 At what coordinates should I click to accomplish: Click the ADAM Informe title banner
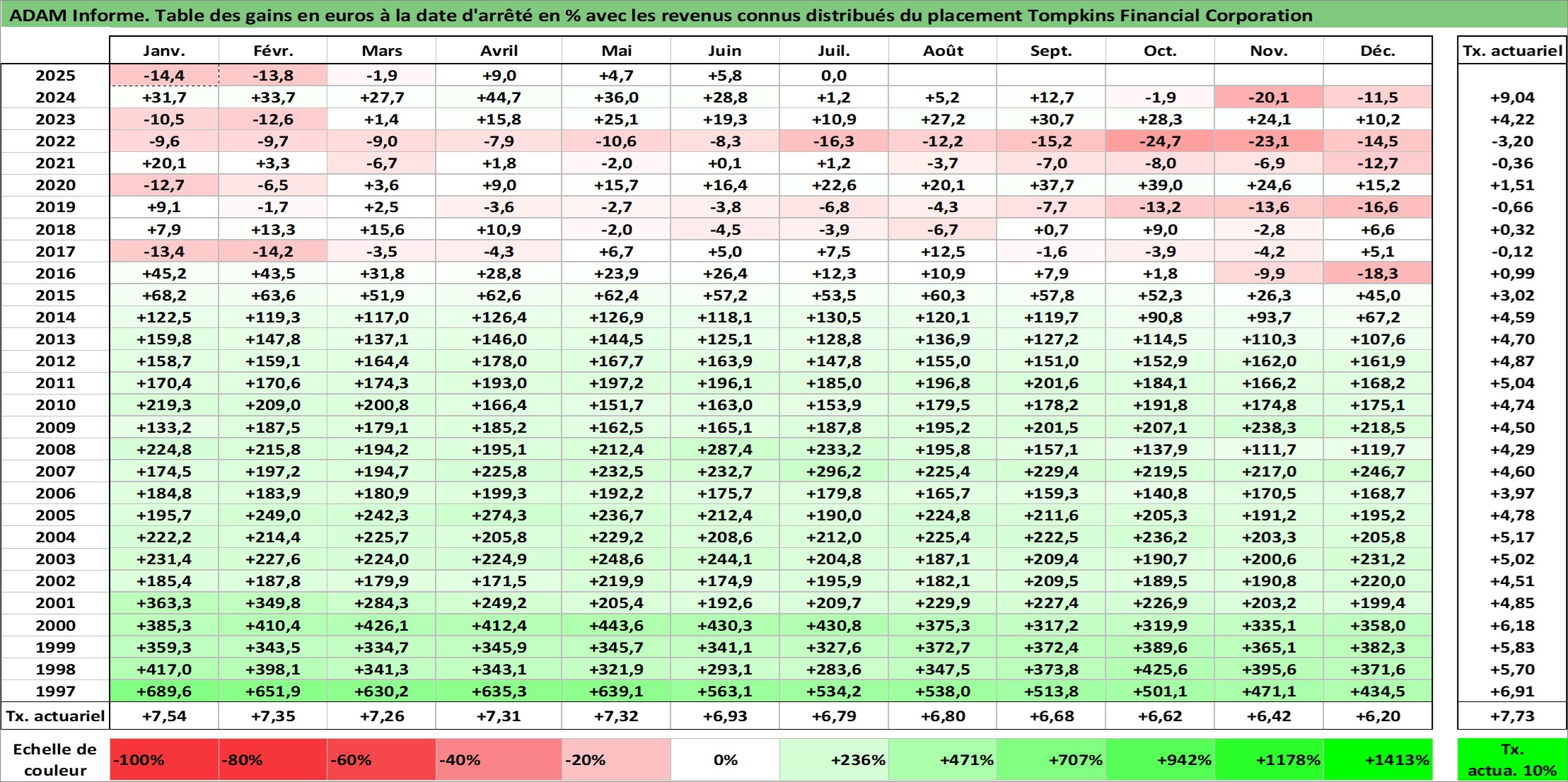[x=784, y=15]
